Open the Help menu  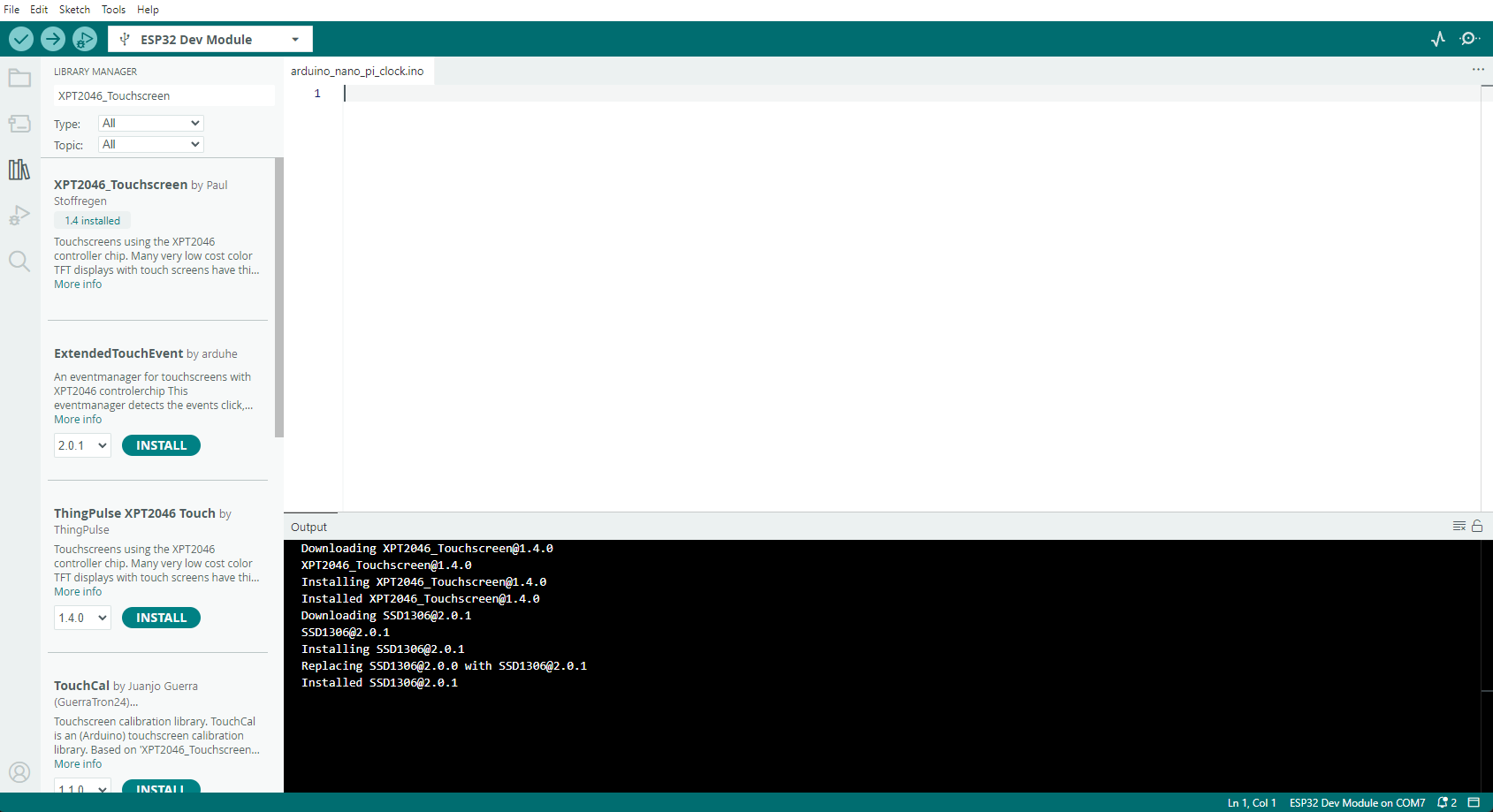[148, 10]
